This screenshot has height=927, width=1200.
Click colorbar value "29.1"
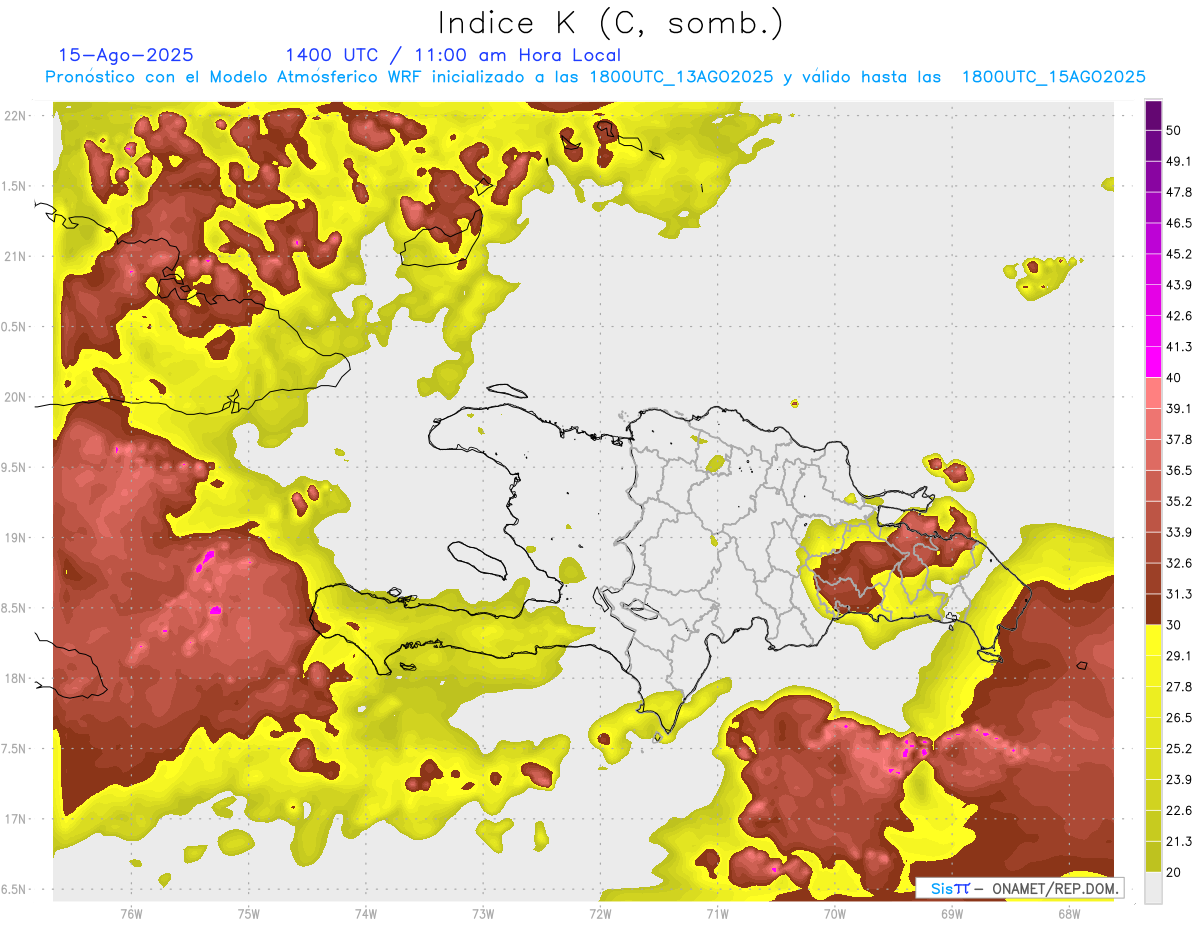[x=1178, y=655]
